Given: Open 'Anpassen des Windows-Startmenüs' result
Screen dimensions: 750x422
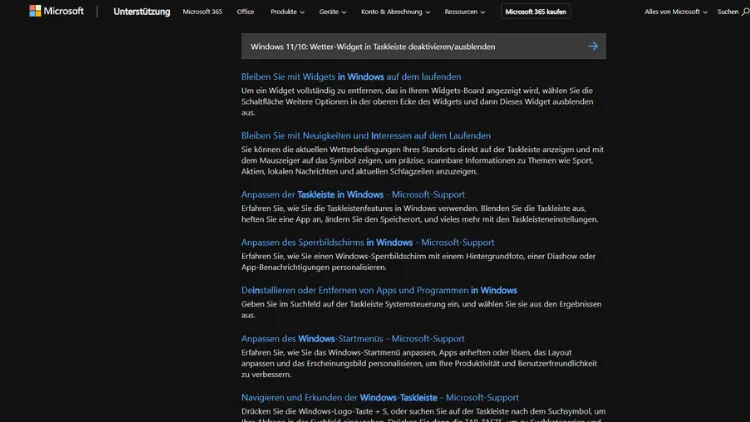Looking at the screenshot, I should (353, 338).
